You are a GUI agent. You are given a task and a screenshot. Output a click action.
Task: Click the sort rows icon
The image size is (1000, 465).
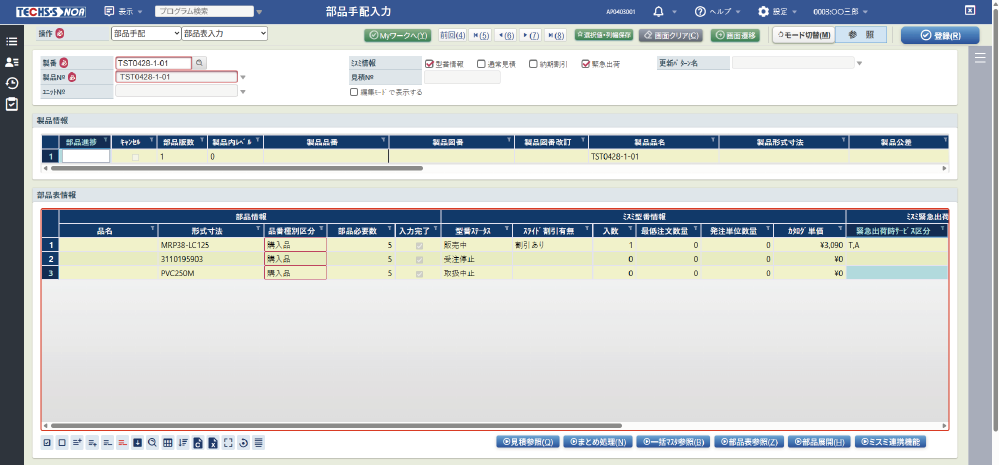tap(183, 443)
